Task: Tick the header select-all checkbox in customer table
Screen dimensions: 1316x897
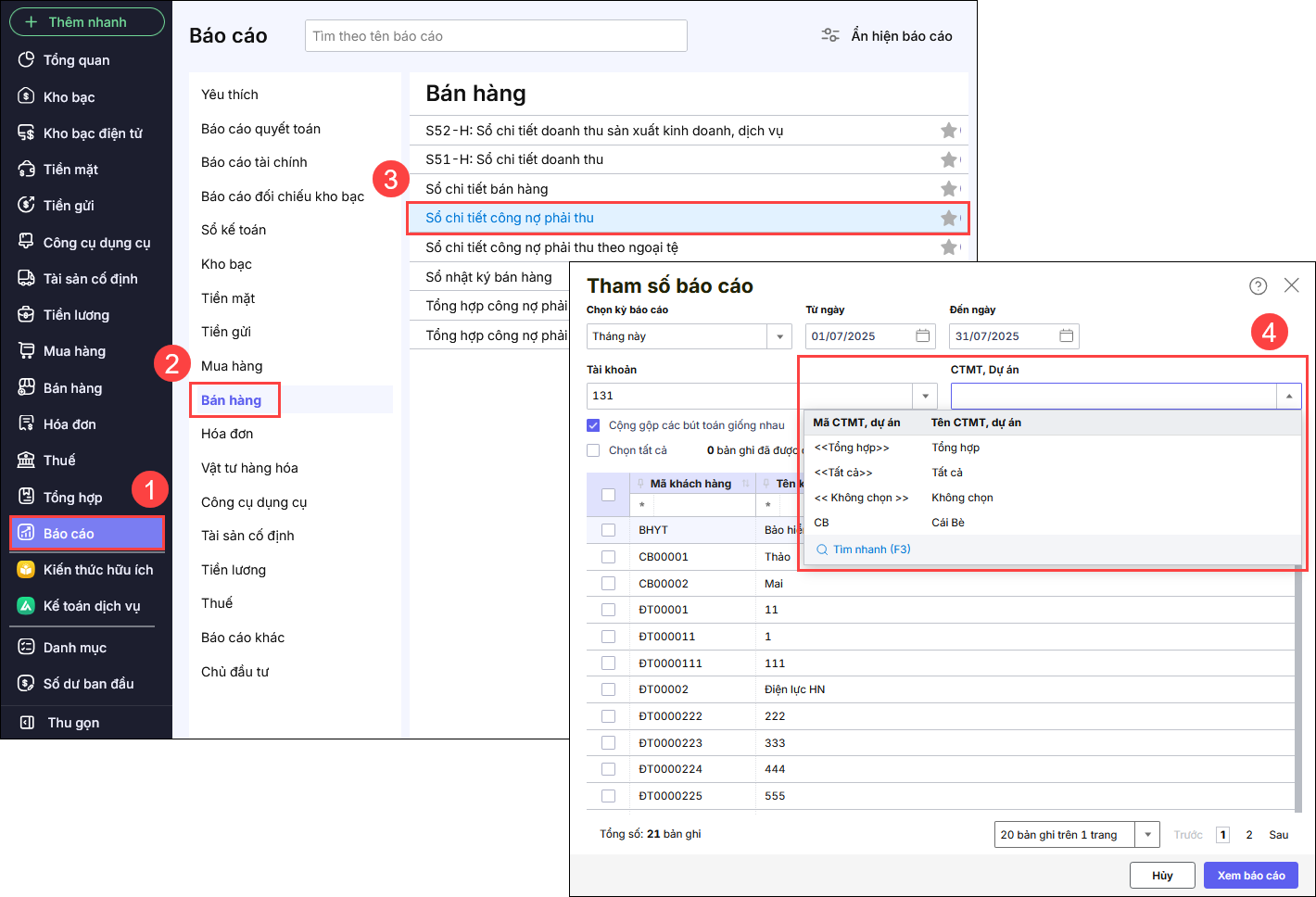Action: tap(608, 495)
